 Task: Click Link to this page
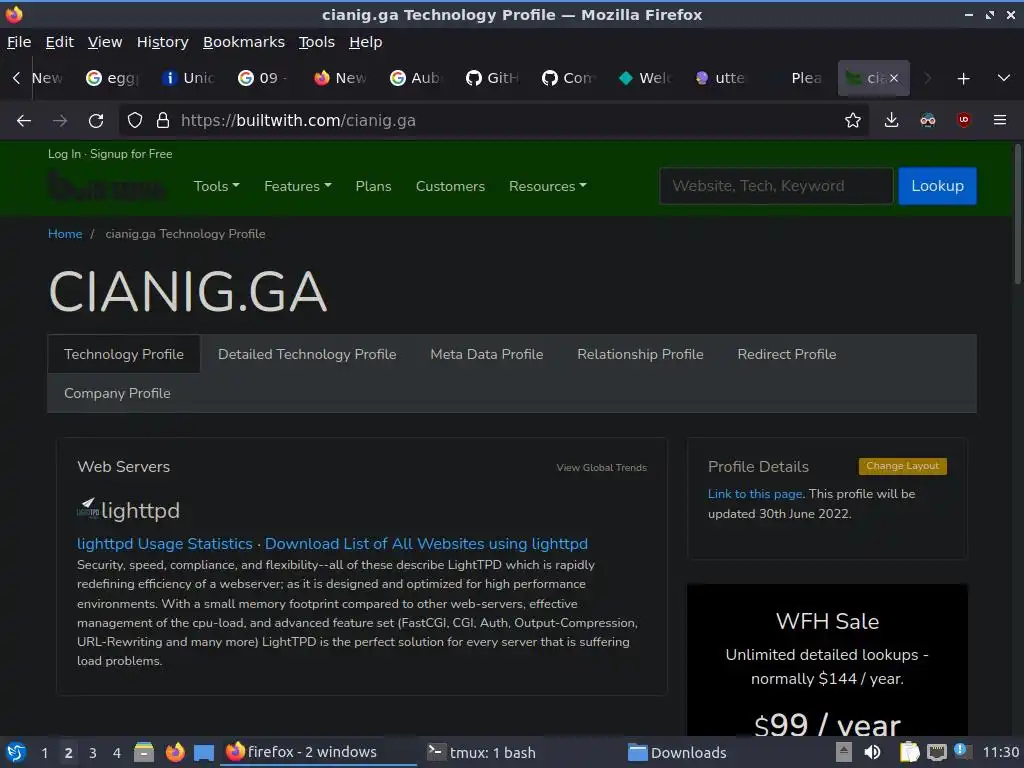(755, 494)
